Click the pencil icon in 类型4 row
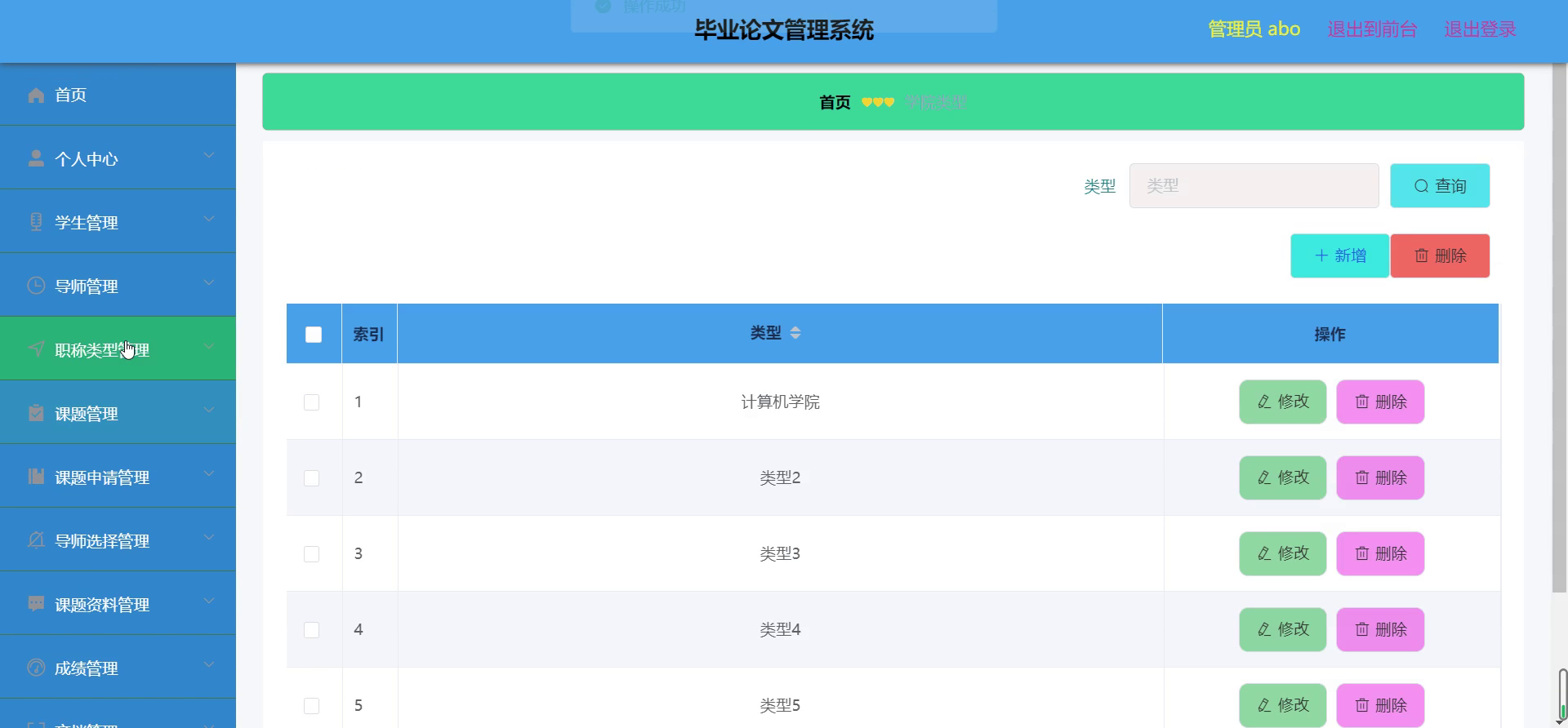 coord(1264,629)
